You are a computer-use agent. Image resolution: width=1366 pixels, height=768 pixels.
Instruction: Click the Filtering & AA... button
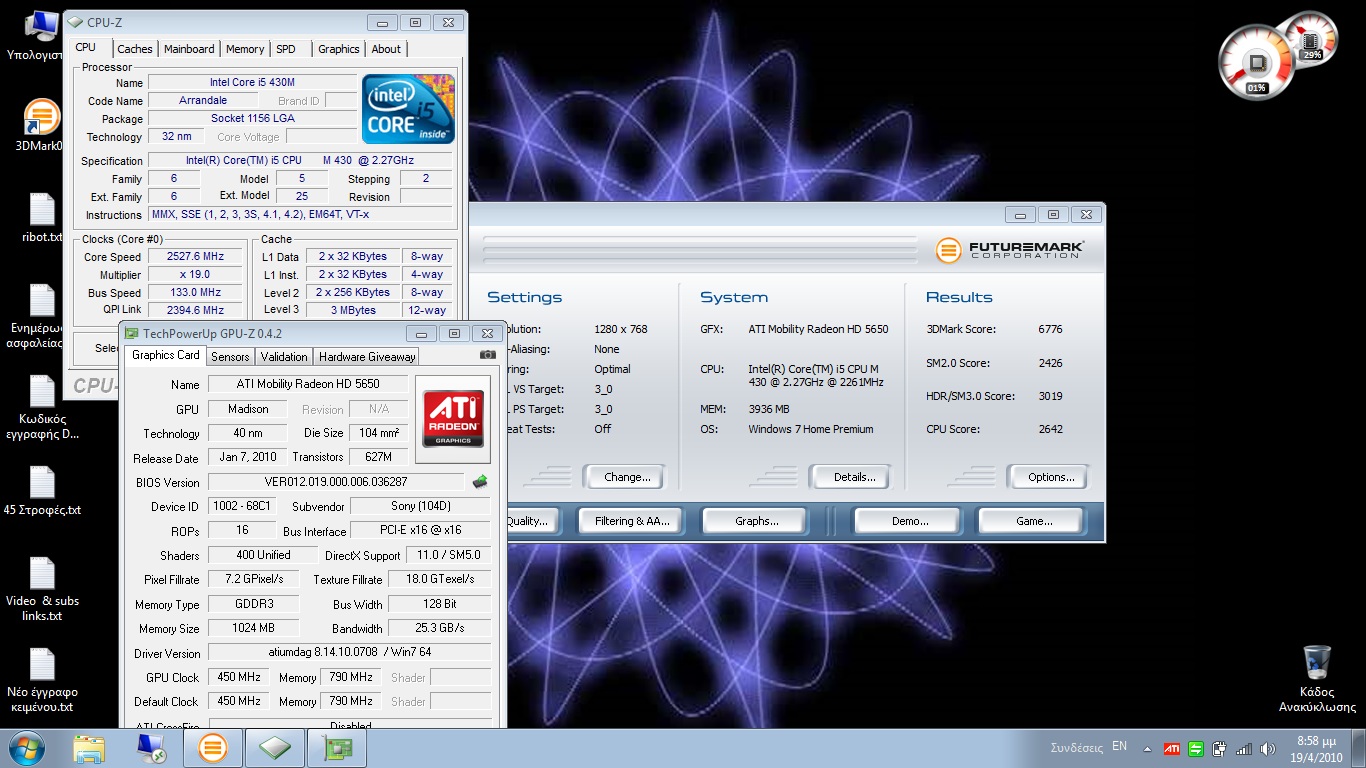pos(632,521)
